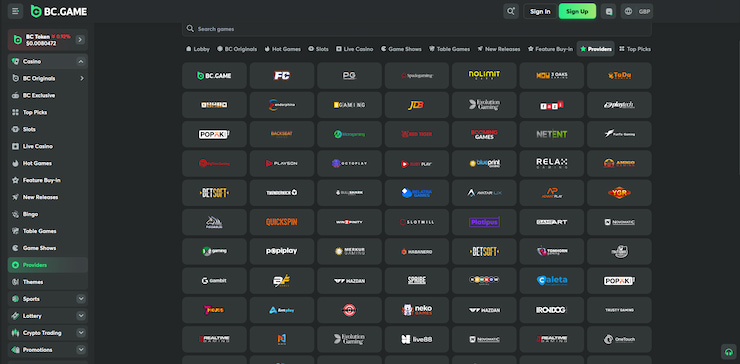This screenshot has height=364, width=740.
Task: Open New Releases in the sidebar
Action: coord(48,197)
